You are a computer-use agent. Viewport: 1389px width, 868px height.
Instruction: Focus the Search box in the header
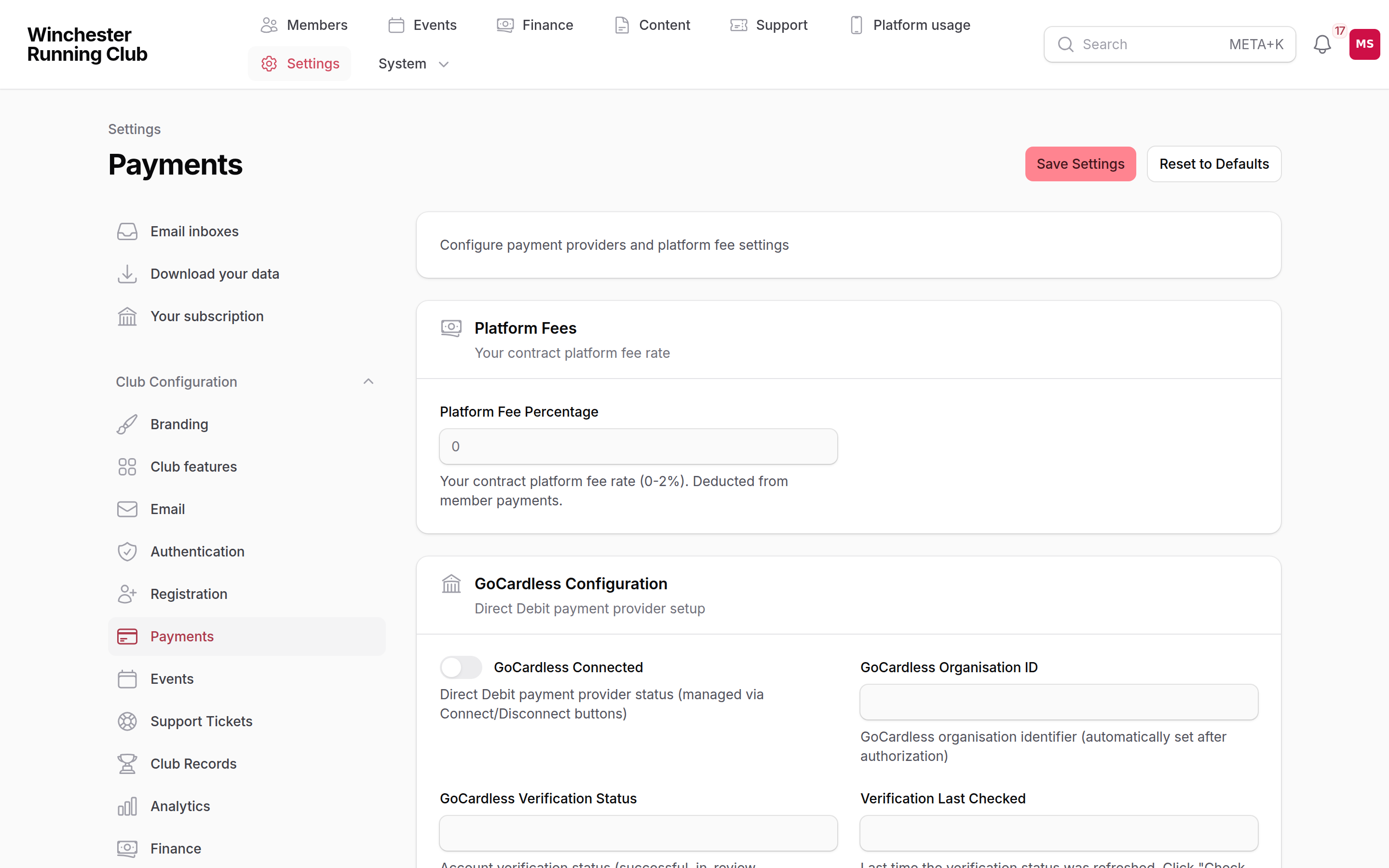click(1169, 44)
